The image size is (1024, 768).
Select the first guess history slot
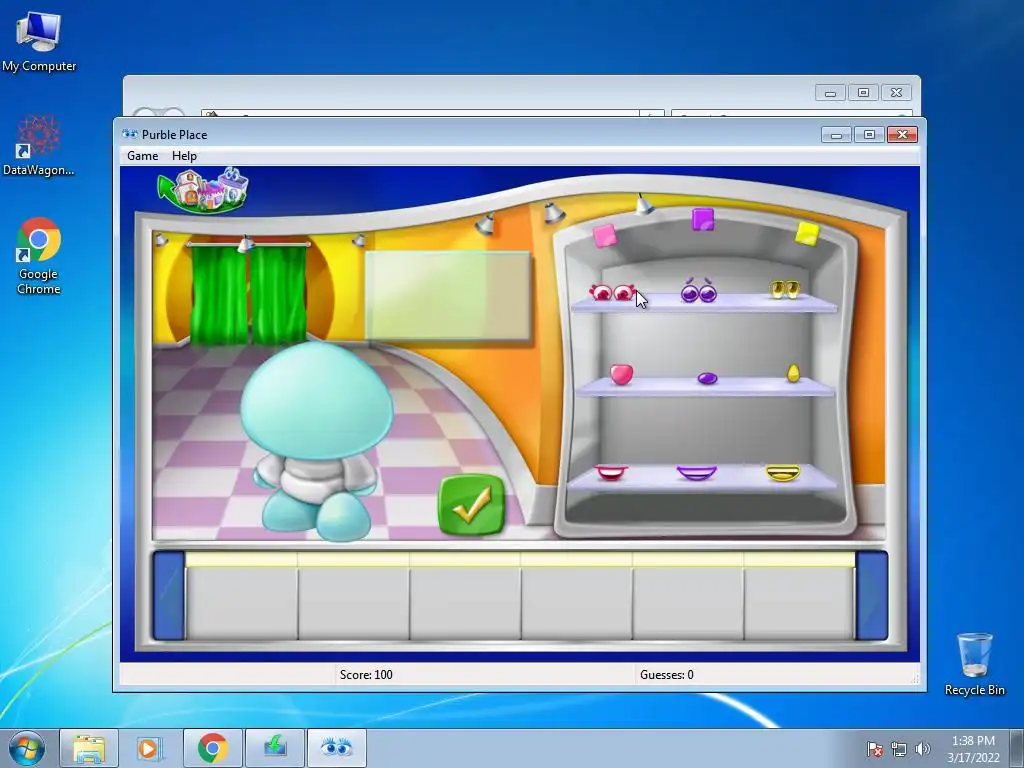242,596
